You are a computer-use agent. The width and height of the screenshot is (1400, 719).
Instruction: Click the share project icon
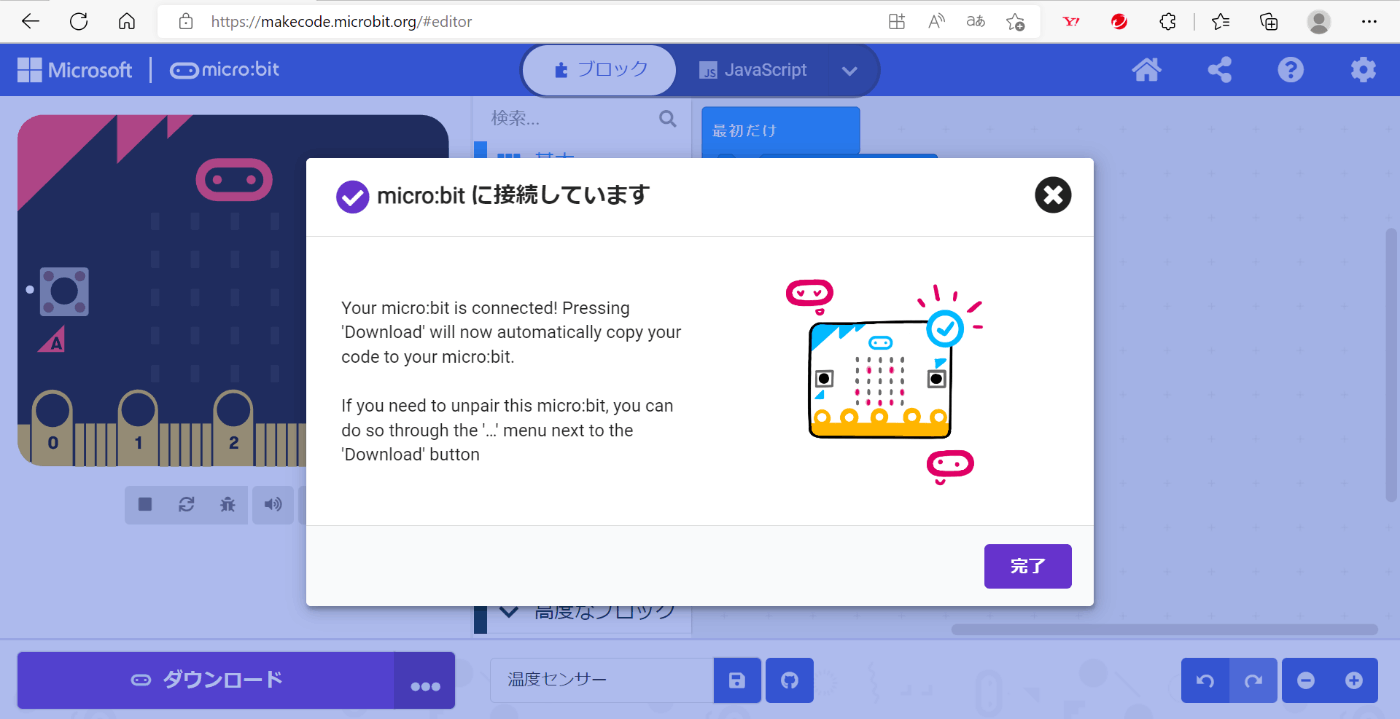point(1219,70)
